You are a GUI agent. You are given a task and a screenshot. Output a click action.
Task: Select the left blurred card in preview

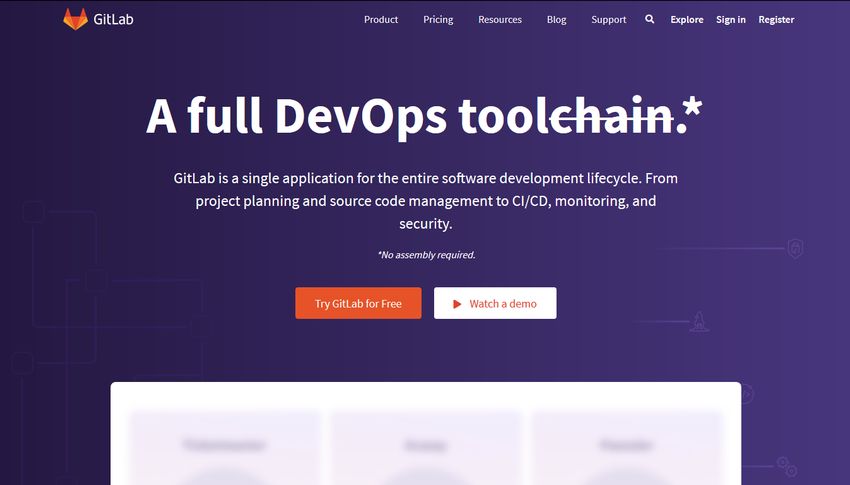pyautogui.click(x=226, y=447)
